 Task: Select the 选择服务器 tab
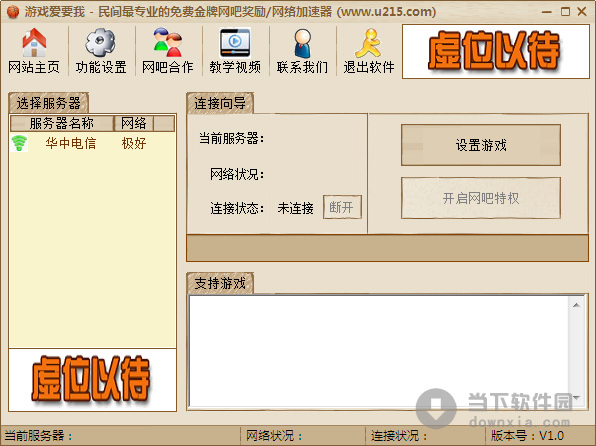[48, 103]
